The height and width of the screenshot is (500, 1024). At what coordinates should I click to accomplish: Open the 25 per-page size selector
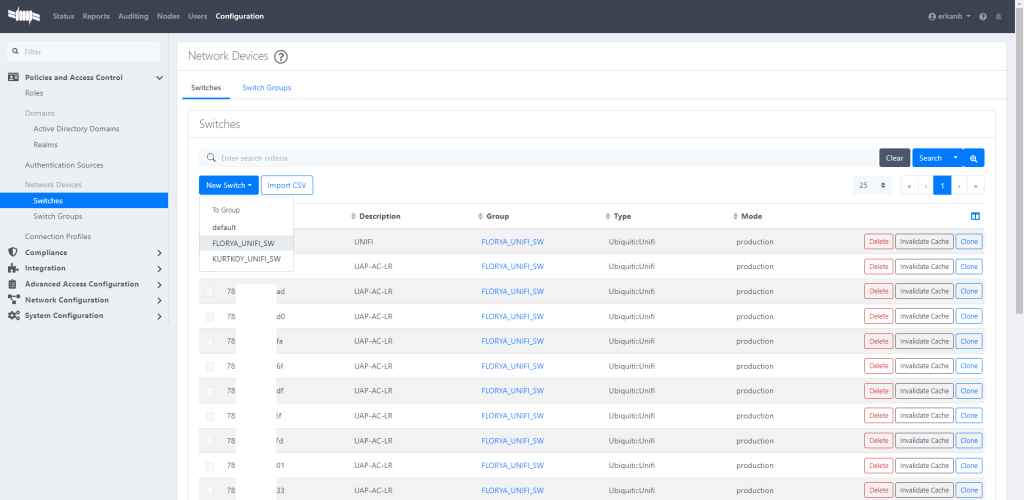872,185
